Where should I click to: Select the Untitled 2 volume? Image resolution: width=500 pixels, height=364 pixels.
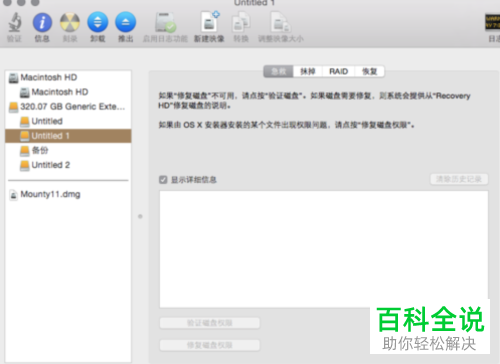(x=68, y=165)
